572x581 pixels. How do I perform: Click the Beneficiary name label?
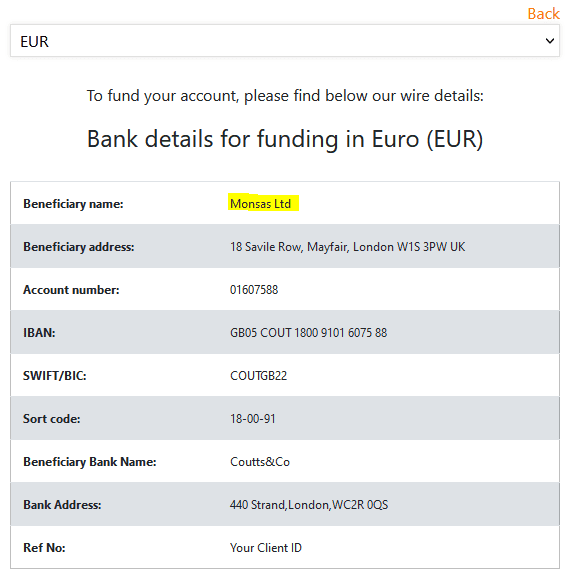(73, 204)
